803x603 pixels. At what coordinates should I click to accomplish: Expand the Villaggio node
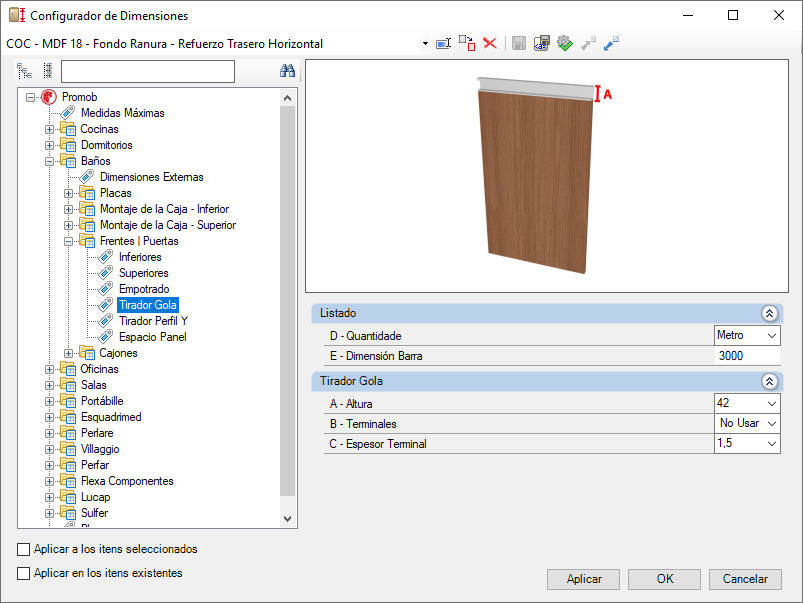coord(50,449)
